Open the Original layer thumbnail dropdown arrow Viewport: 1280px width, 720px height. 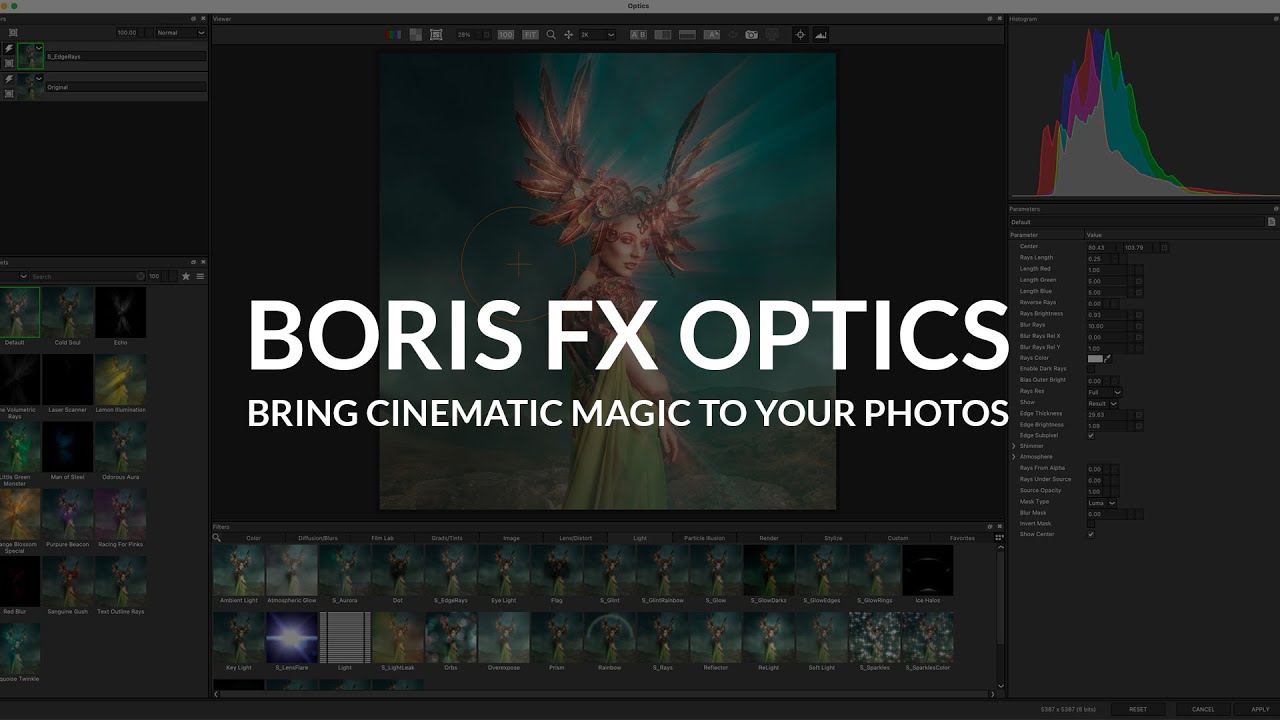click(x=39, y=78)
